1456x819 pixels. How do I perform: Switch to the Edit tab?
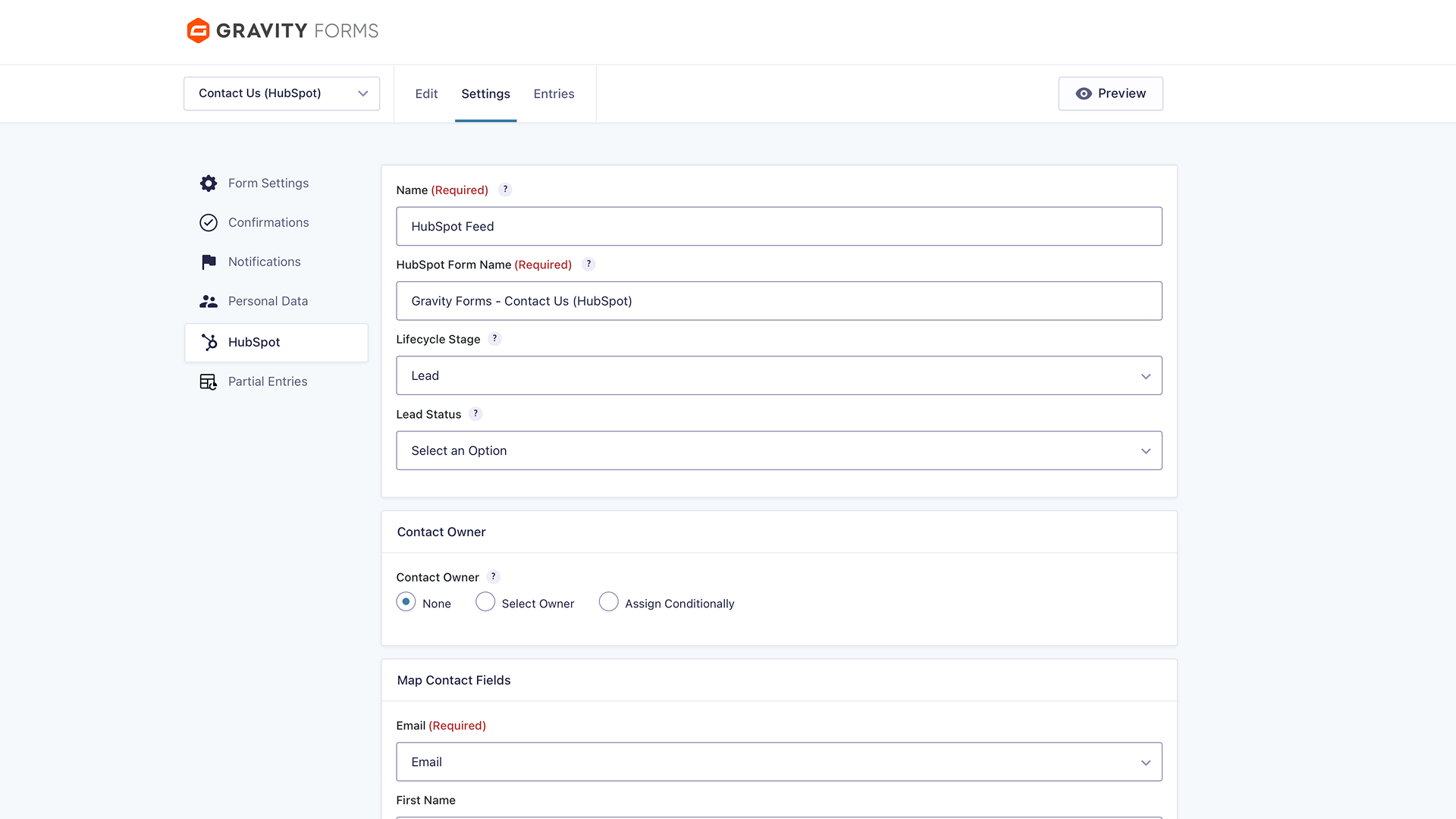point(426,94)
